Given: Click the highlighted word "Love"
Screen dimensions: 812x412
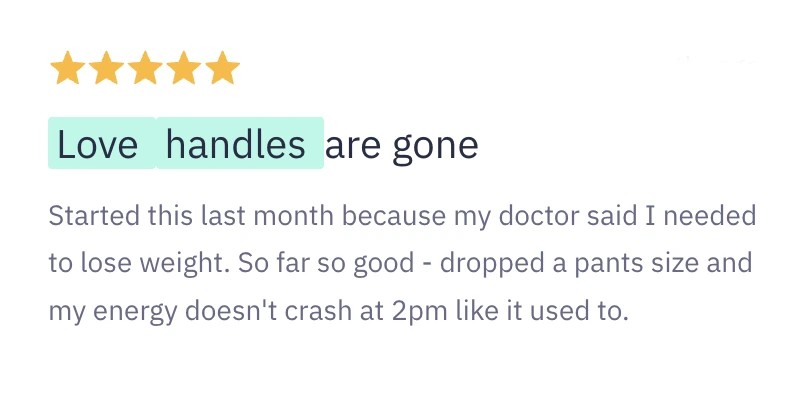Looking at the screenshot, I should (x=98, y=146).
